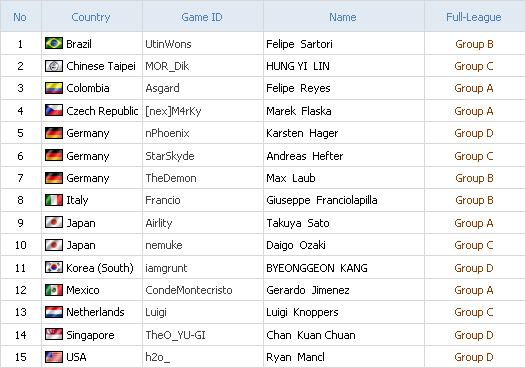Click the Full-League column header
Viewport: 526px width, 368px height.
click(x=474, y=17)
